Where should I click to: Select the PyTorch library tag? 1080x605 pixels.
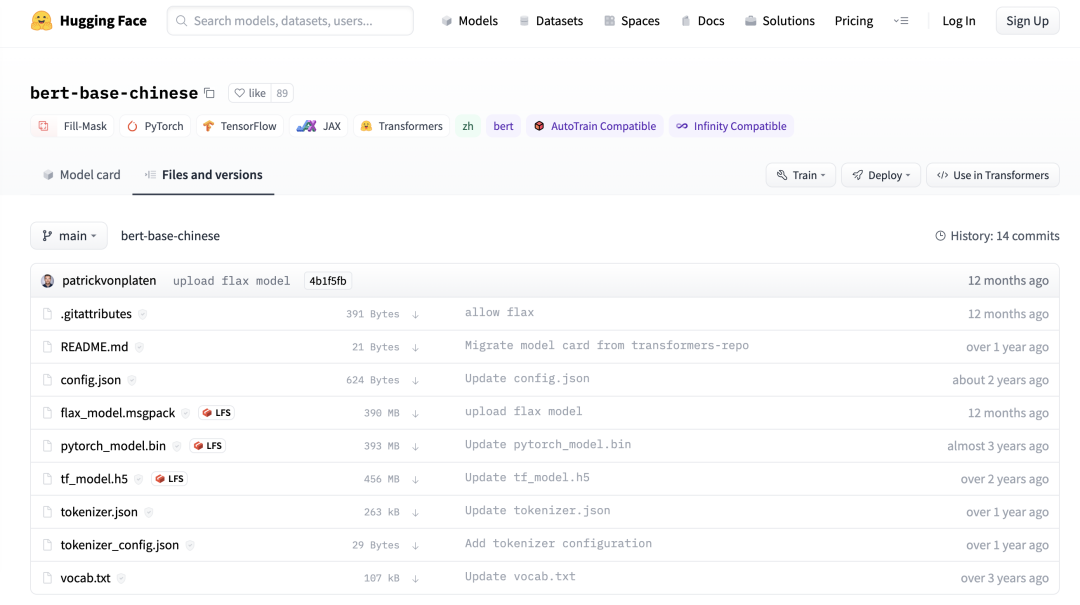[x=155, y=126]
